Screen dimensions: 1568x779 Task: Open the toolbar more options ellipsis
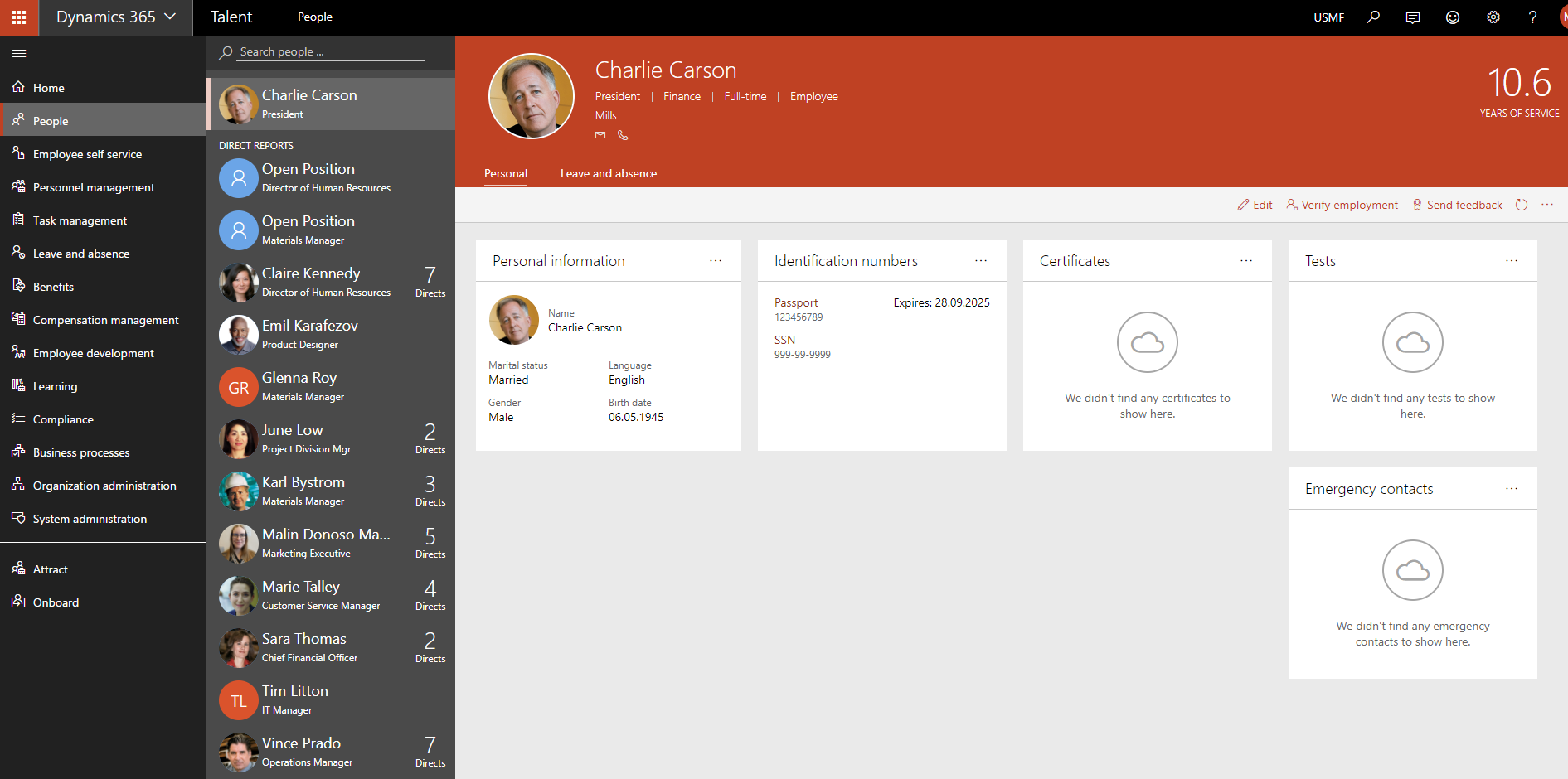1547,205
